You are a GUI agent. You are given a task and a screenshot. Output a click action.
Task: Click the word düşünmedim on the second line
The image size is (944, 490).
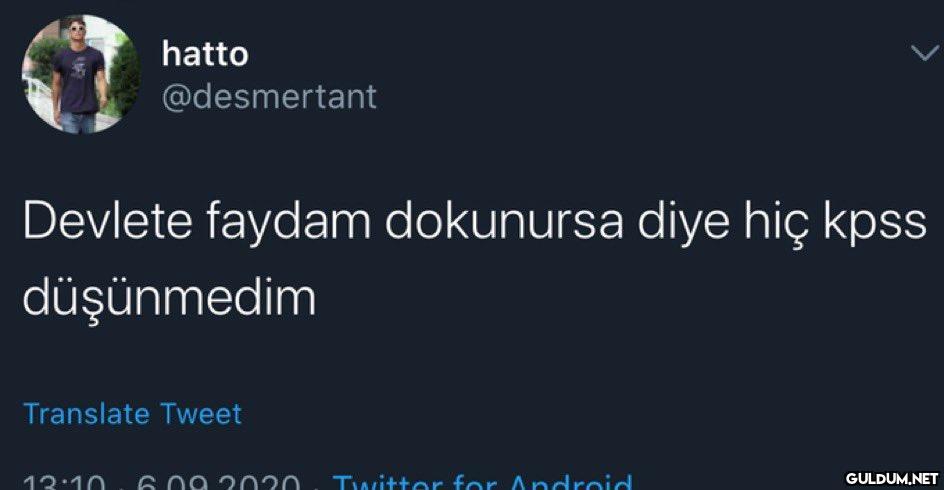click(169, 299)
